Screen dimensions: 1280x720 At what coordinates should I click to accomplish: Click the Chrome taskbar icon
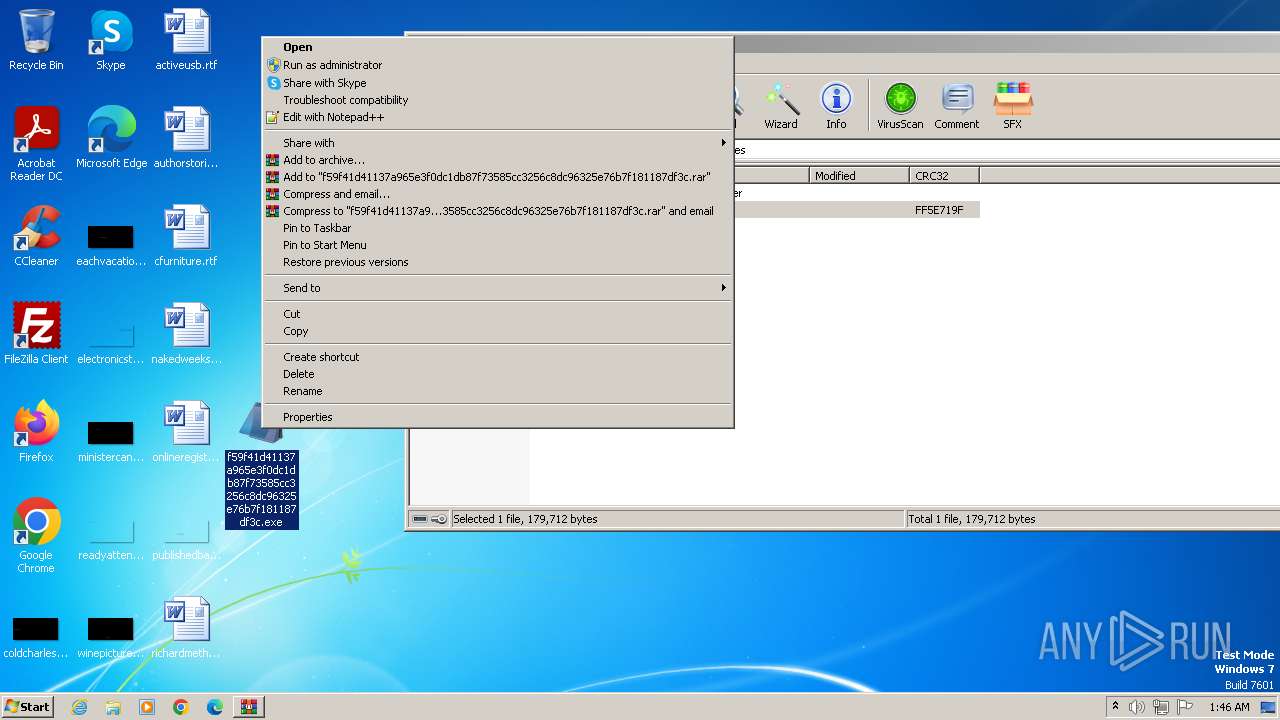pos(180,707)
